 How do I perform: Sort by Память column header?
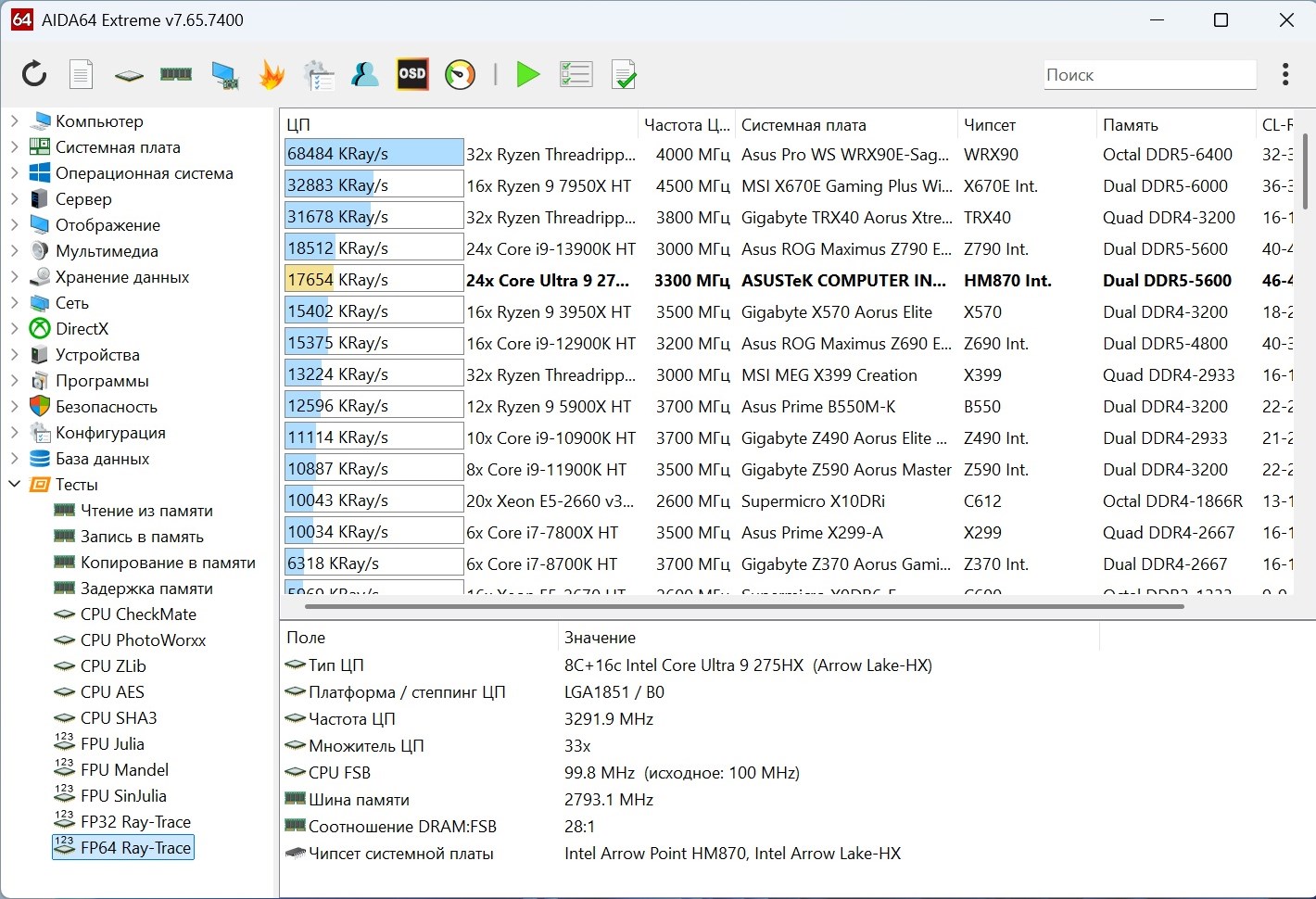click(x=1130, y=125)
